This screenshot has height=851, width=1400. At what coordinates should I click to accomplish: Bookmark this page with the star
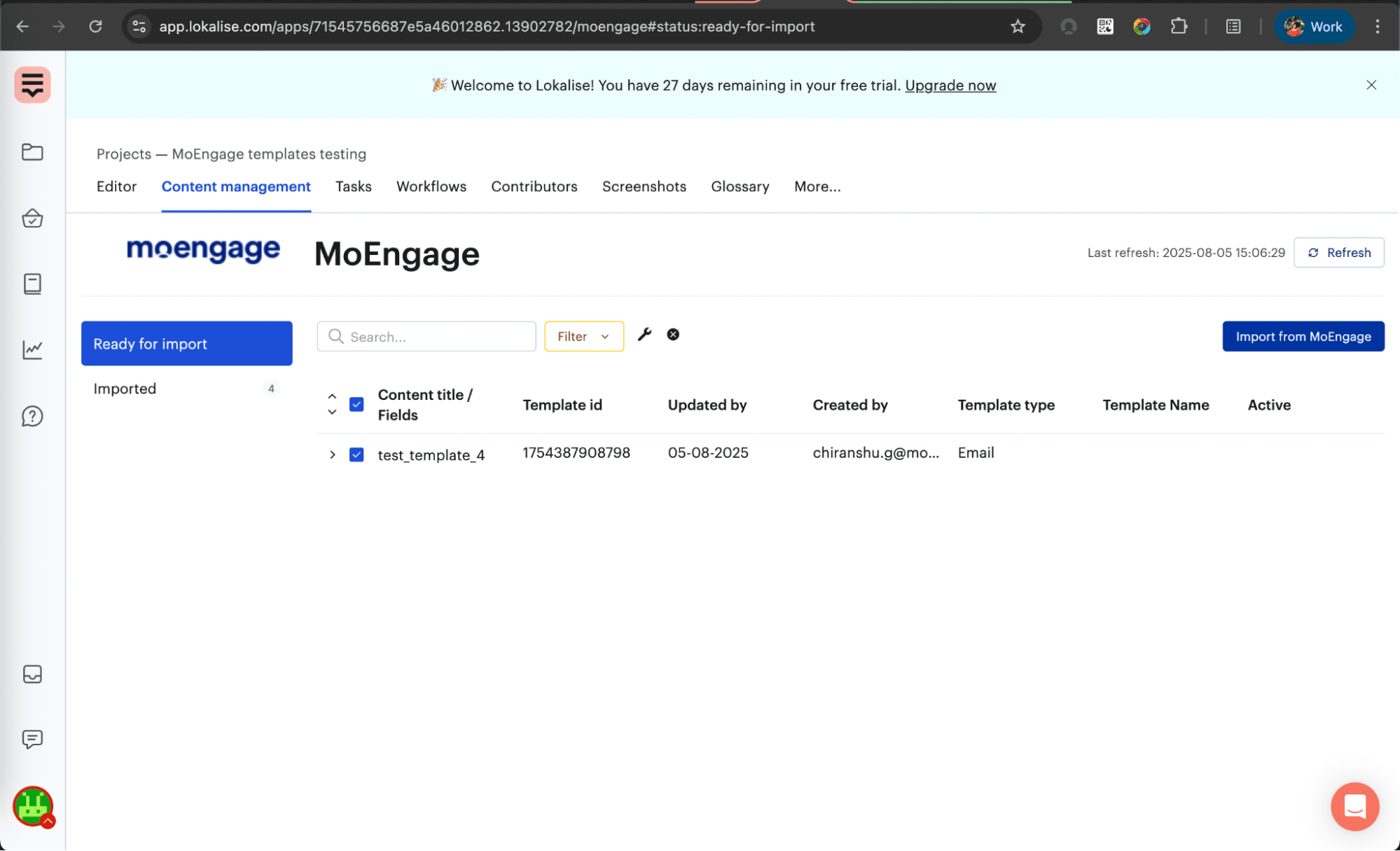point(1018,27)
